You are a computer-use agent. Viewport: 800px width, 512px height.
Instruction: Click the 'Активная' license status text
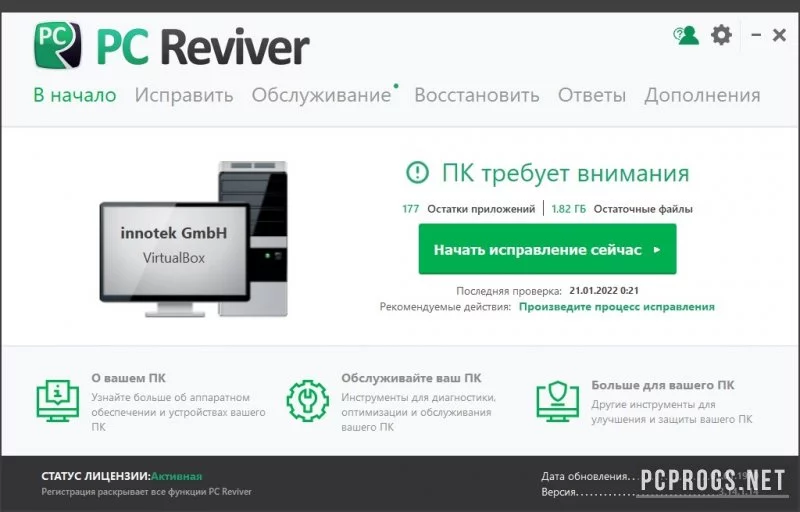point(177,476)
